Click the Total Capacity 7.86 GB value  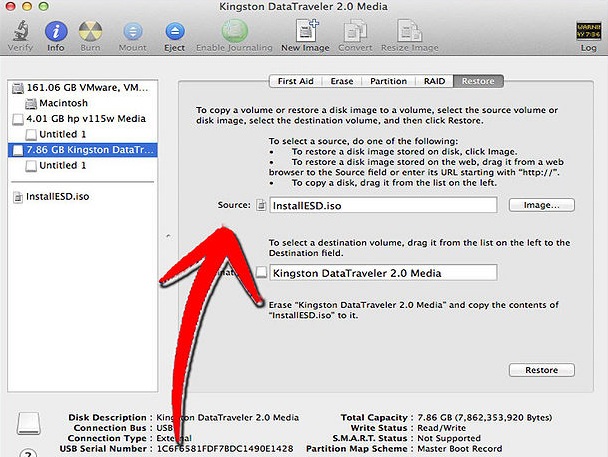tap(484, 417)
